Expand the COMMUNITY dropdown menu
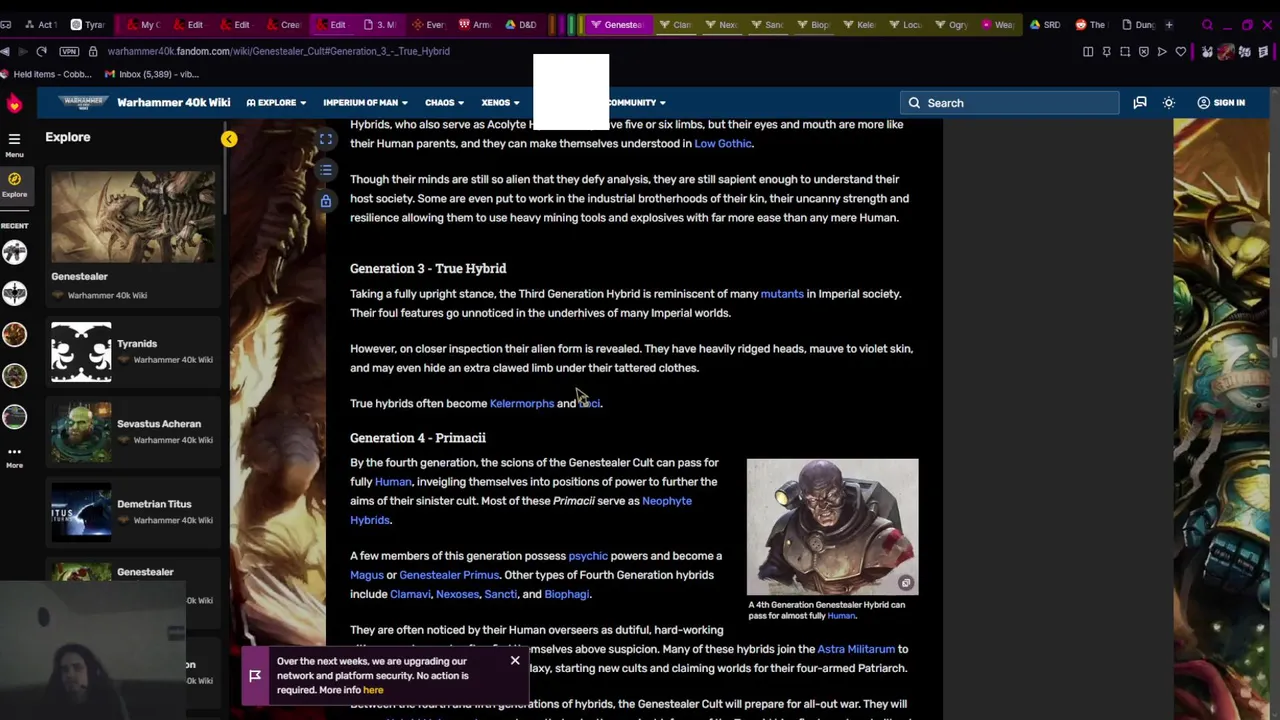 [636, 103]
